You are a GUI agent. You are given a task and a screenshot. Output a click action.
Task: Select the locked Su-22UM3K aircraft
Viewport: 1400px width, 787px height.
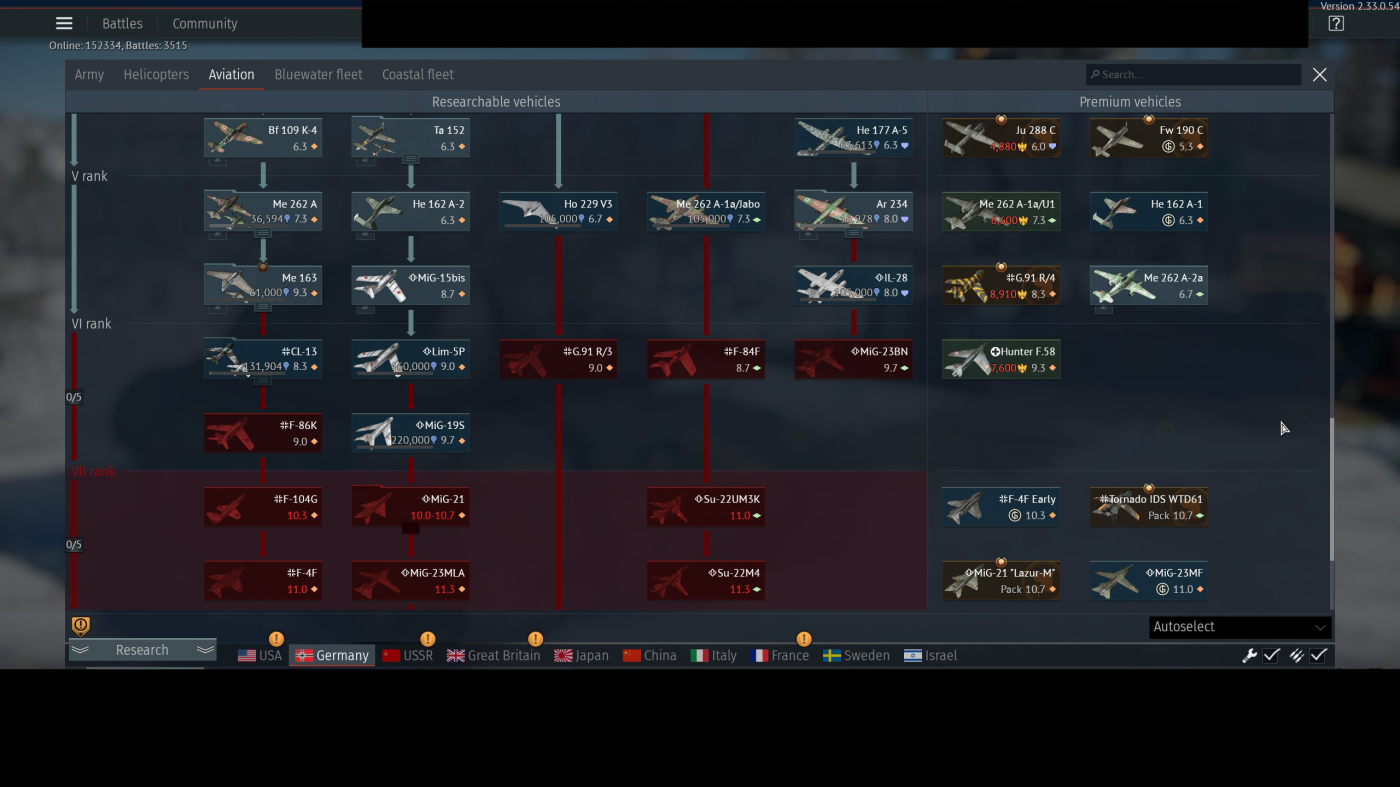point(706,508)
